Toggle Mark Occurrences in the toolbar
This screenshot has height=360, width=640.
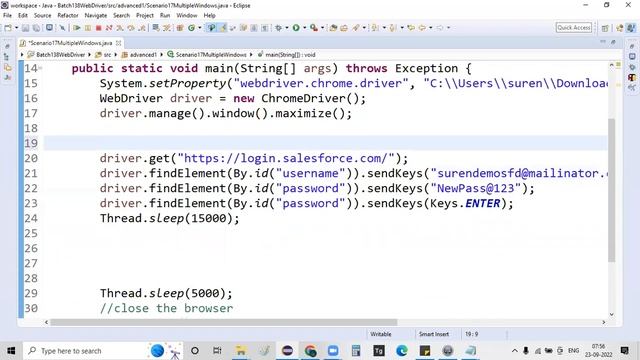(211, 28)
